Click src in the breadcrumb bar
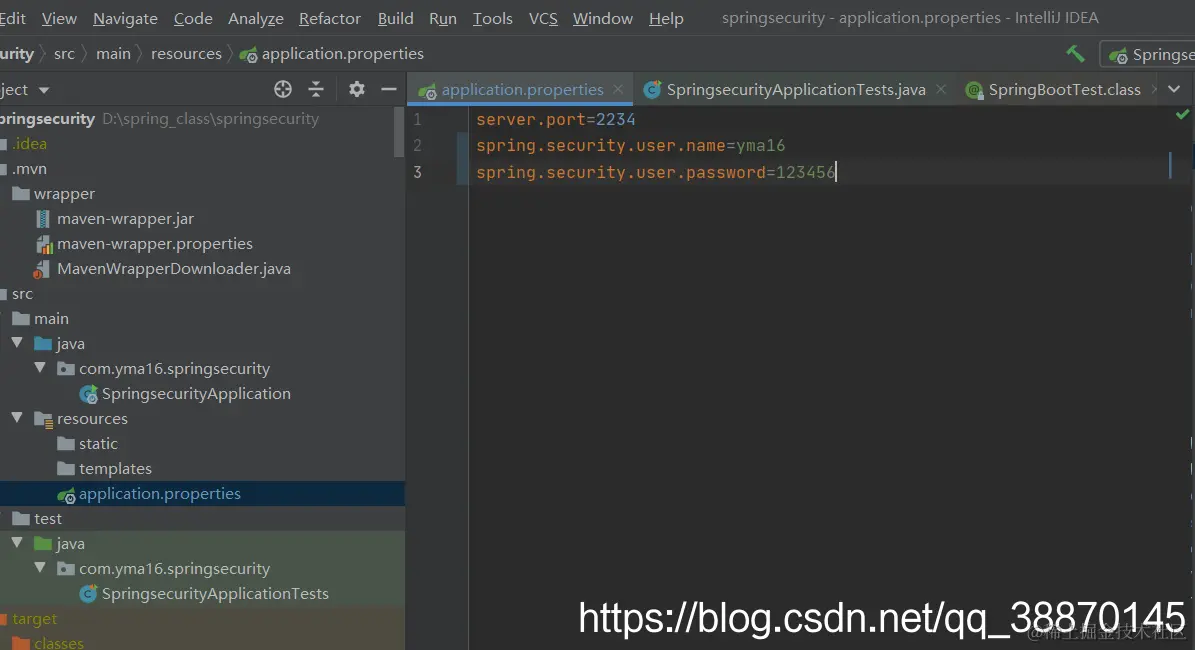The height and width of the screenshot is (650, 1195). pos(64,53)
